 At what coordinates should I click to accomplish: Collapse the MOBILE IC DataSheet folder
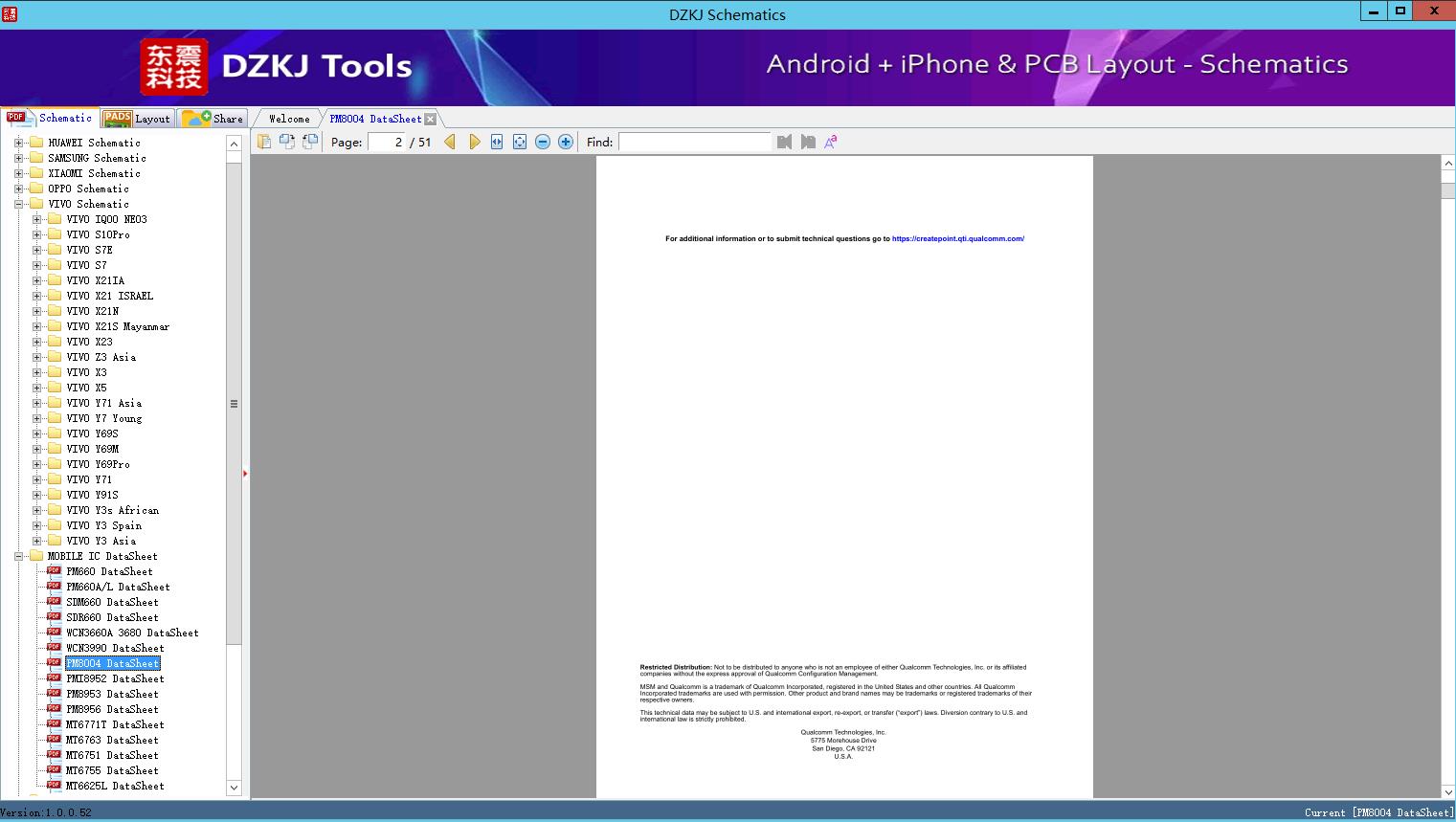coord(18,556)
